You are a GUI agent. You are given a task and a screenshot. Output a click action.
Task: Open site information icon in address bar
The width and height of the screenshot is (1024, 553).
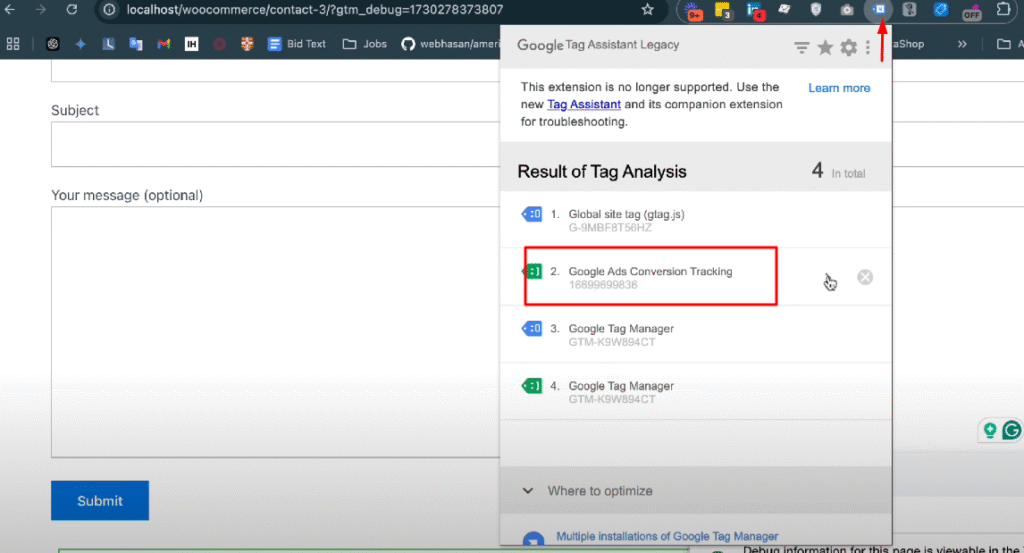pos(110,10)
